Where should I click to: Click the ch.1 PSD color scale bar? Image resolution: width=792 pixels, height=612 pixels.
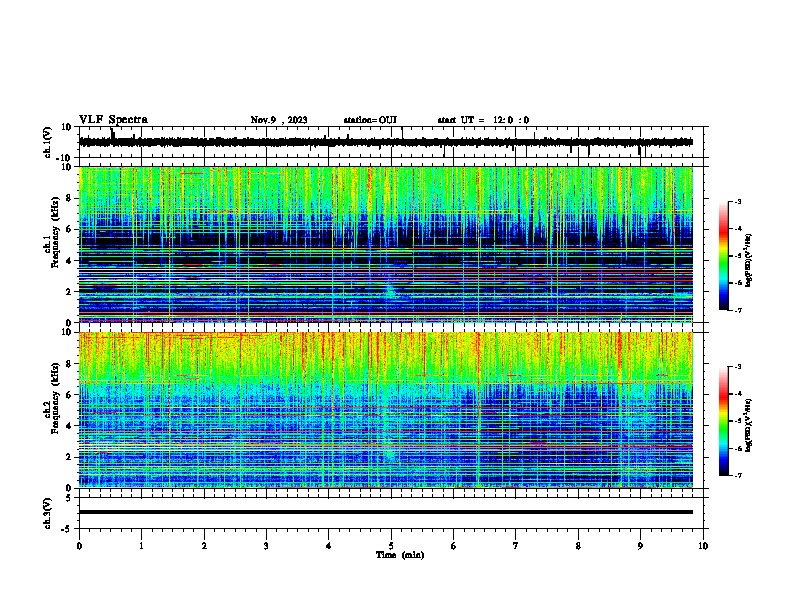(x=724, y=256)
